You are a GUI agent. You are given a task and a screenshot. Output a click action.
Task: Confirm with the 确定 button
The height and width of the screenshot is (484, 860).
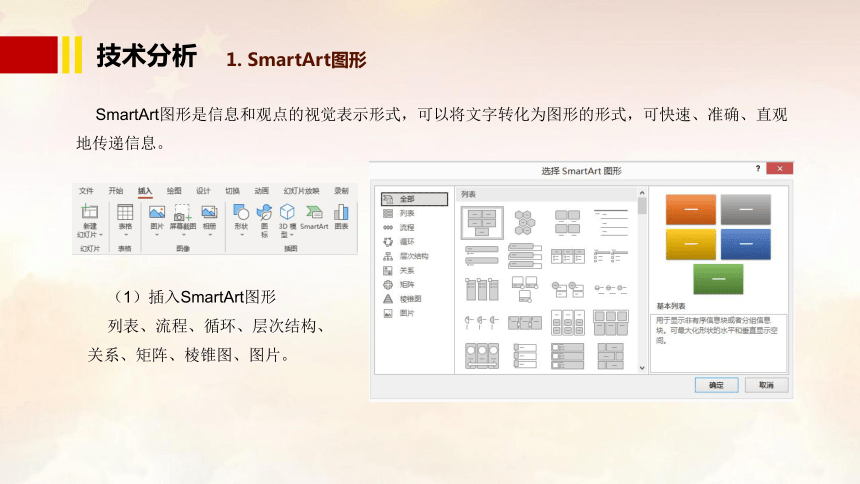click(x=716, y=385)
